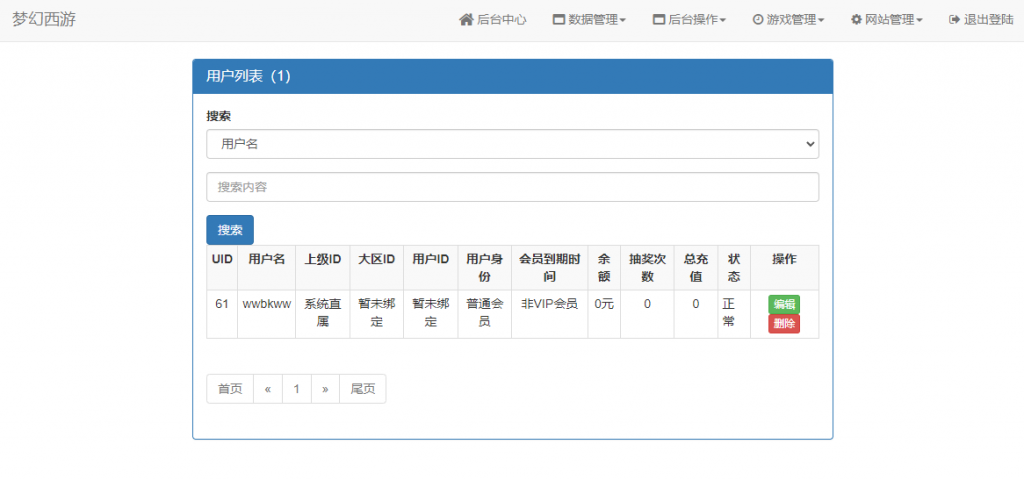
Task: Click the 会员到期时间 column header
Action: [549, 268]
